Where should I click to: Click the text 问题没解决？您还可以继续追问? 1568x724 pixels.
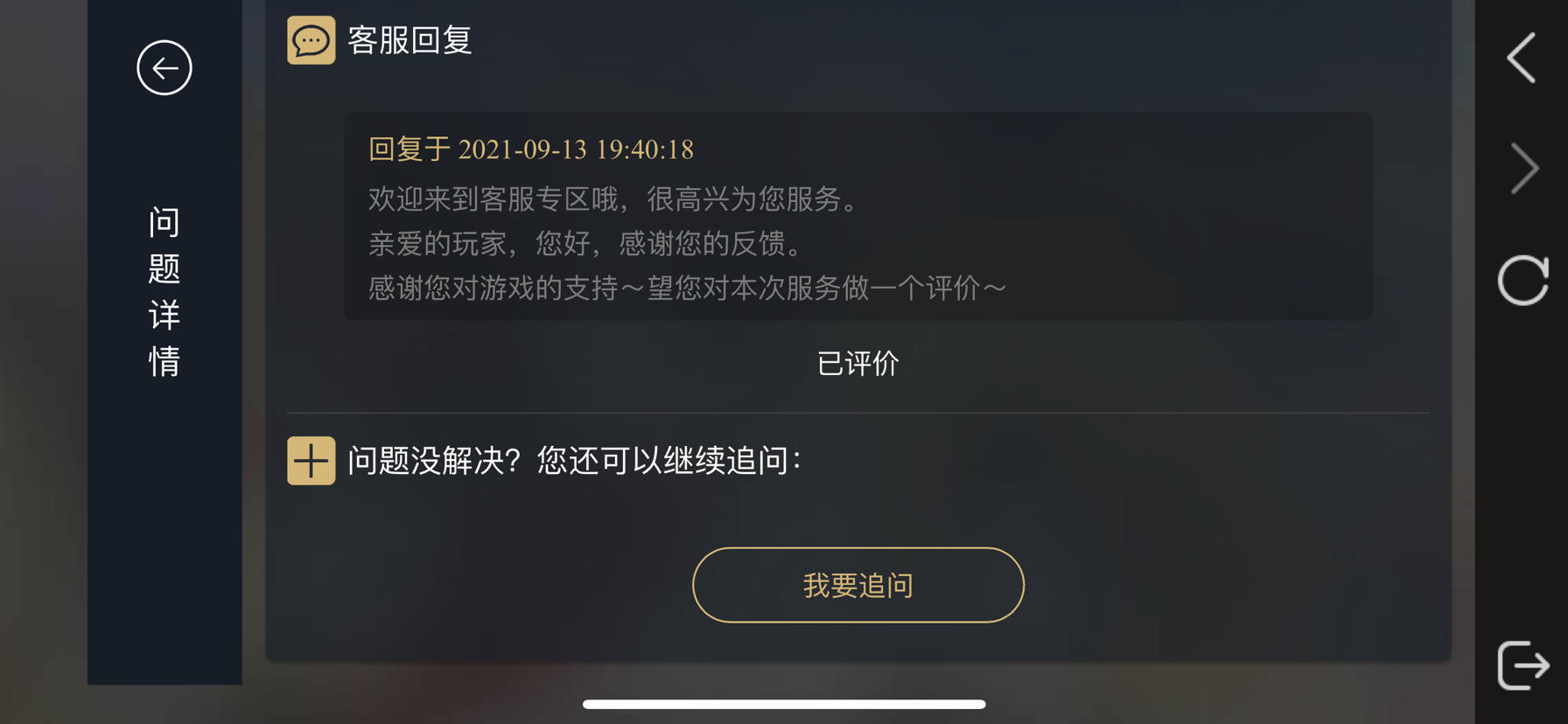[574, 460]
